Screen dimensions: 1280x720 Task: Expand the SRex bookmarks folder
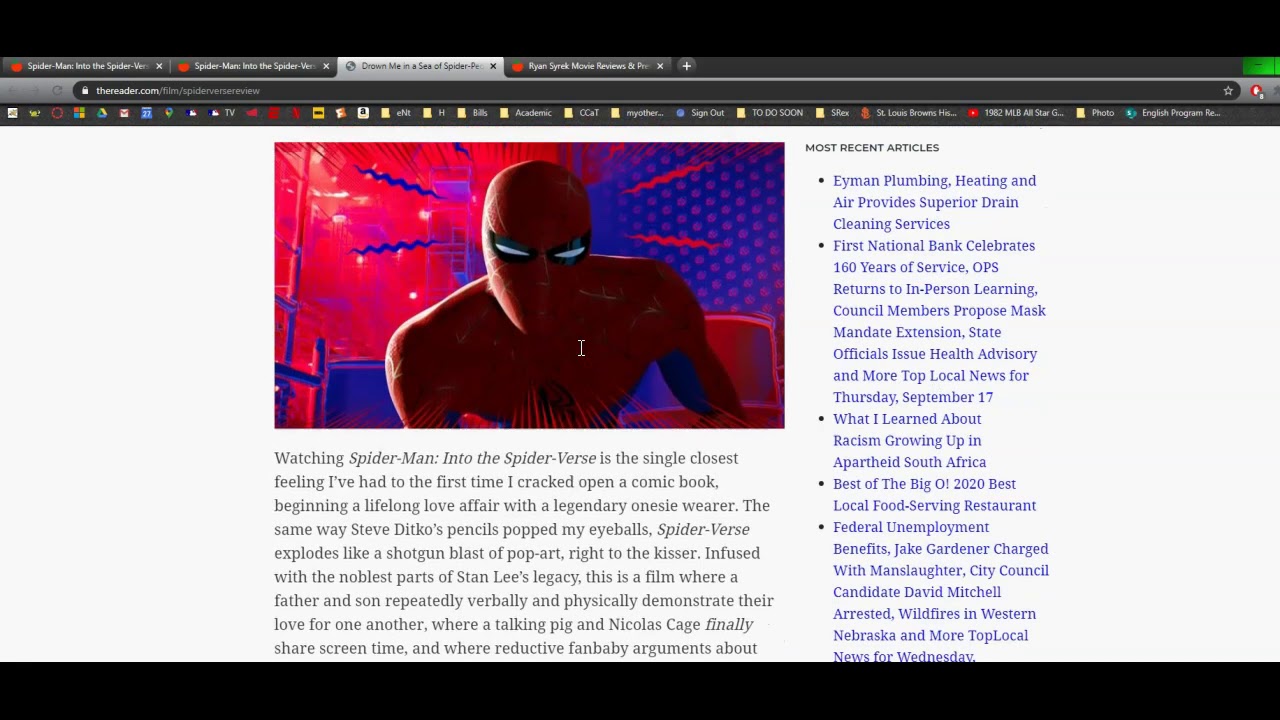point(832,113)
